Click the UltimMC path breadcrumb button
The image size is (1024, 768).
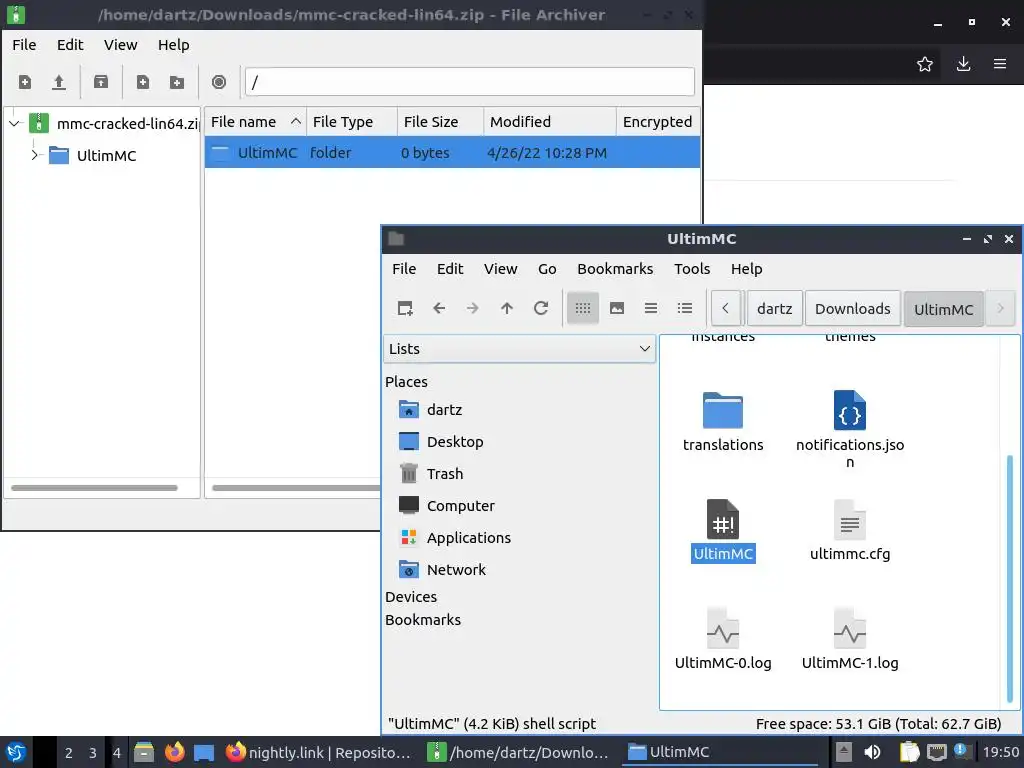point(944,309)
